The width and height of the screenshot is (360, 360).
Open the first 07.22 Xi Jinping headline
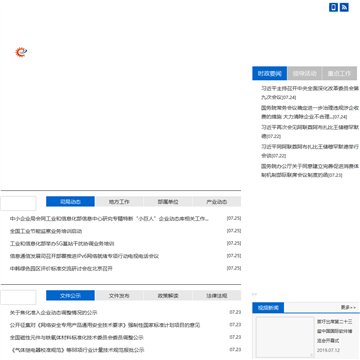coord(310,132)
